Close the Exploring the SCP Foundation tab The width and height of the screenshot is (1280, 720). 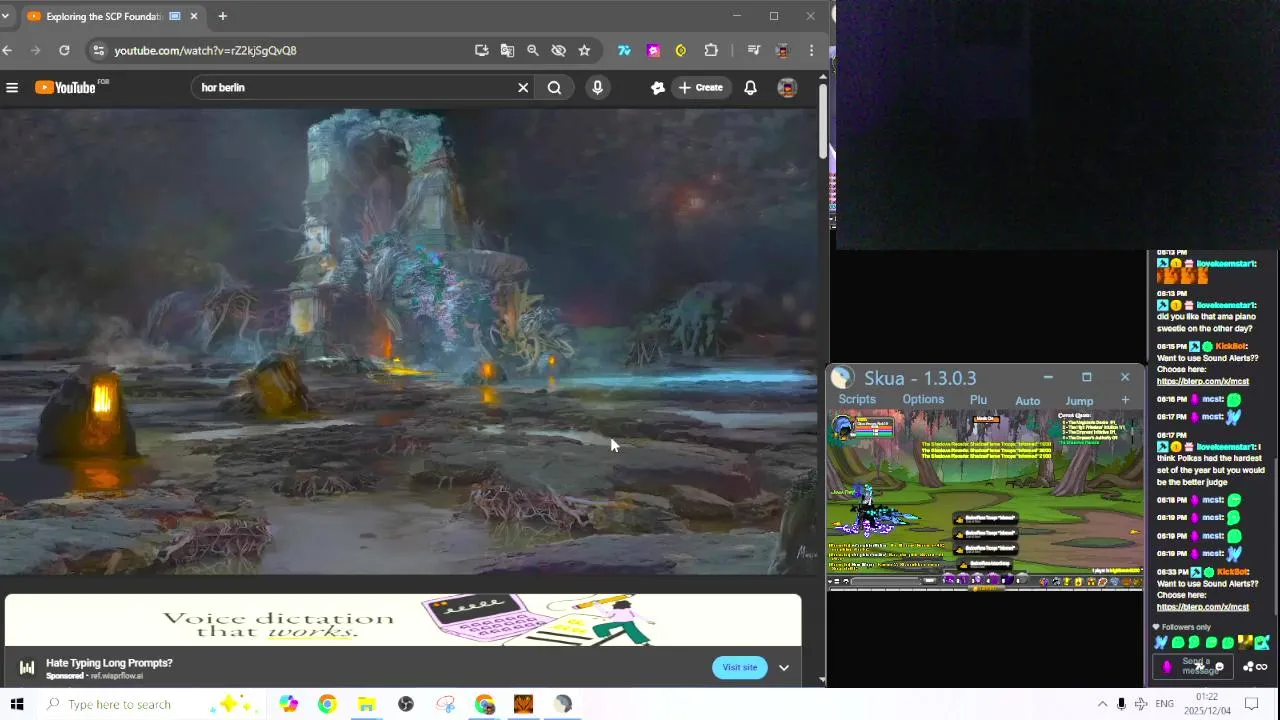coord(194,16)
